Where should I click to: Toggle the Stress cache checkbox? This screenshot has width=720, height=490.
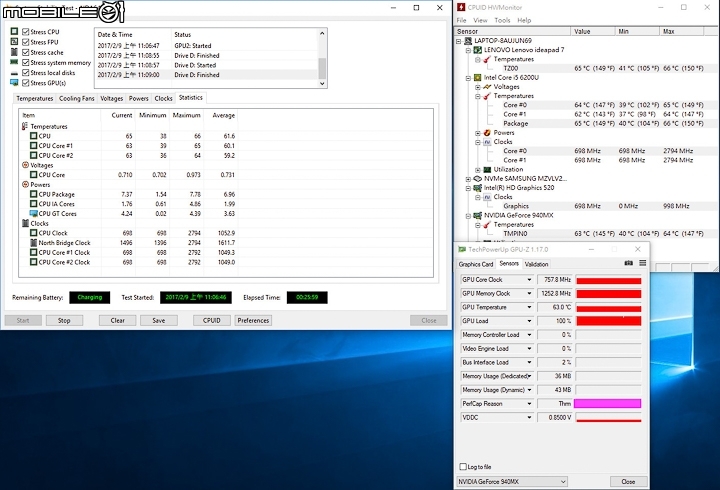coord(26,52)
